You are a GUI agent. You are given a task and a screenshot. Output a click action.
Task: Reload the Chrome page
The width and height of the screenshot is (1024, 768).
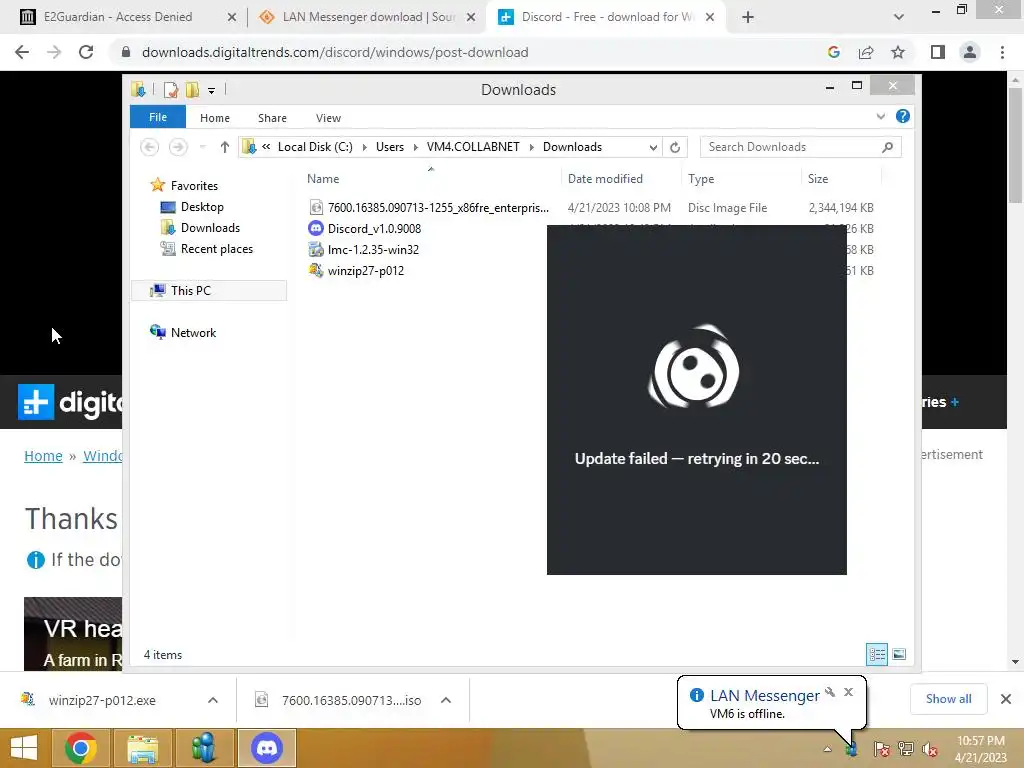[x=86, y=52]
